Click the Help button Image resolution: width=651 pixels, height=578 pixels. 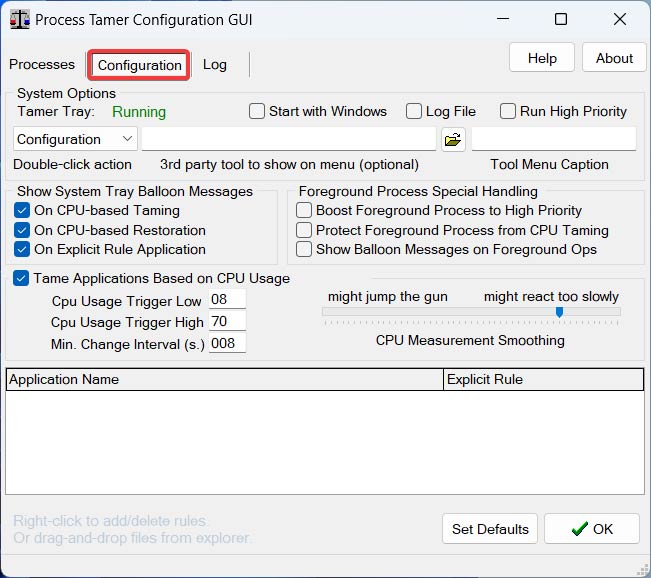542,58
